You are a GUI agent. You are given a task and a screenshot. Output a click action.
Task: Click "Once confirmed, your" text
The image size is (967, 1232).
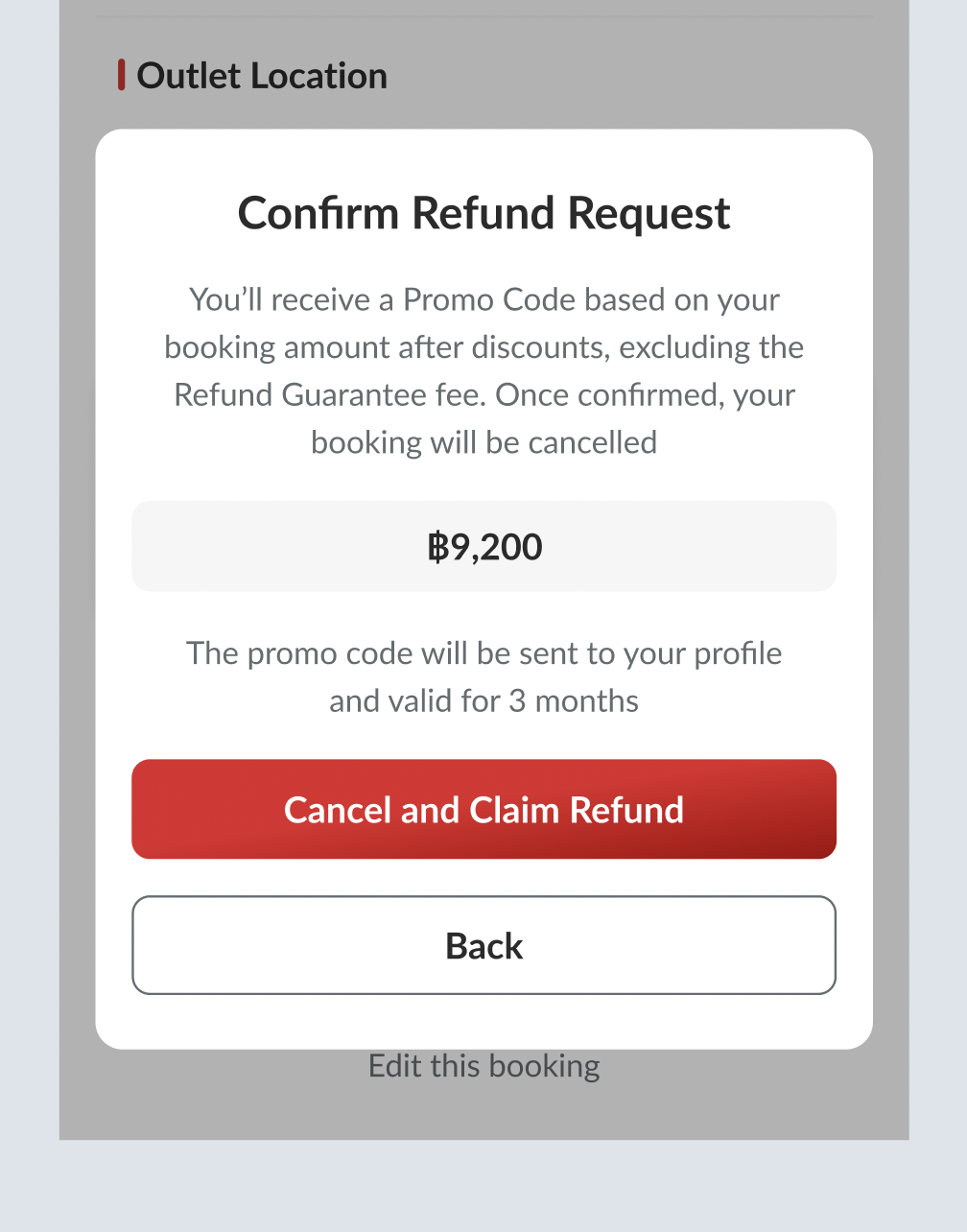pyautogui.click(x=645, y=395)
